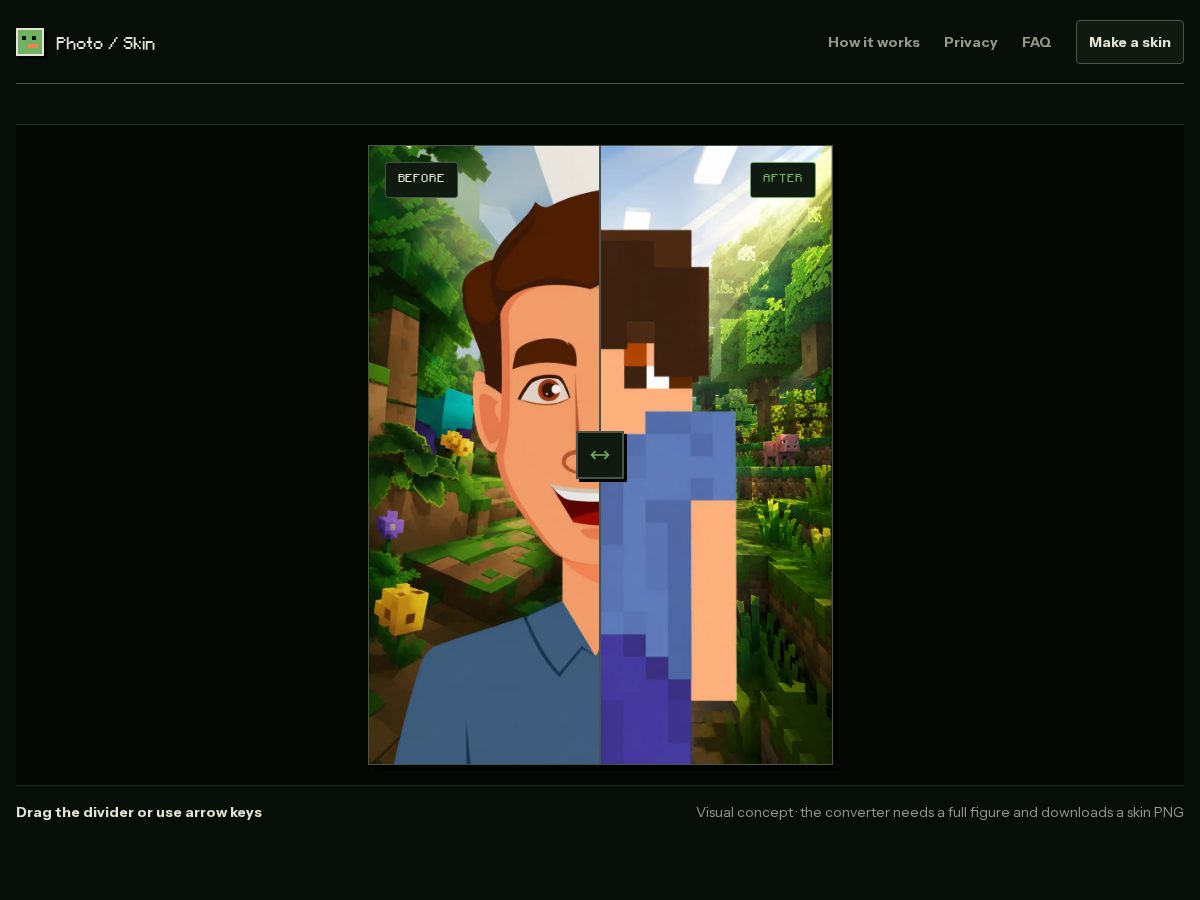Click the 'Visual concept' caption text
The height and width of the screenshot is (900, 1200).
point(940,812)
